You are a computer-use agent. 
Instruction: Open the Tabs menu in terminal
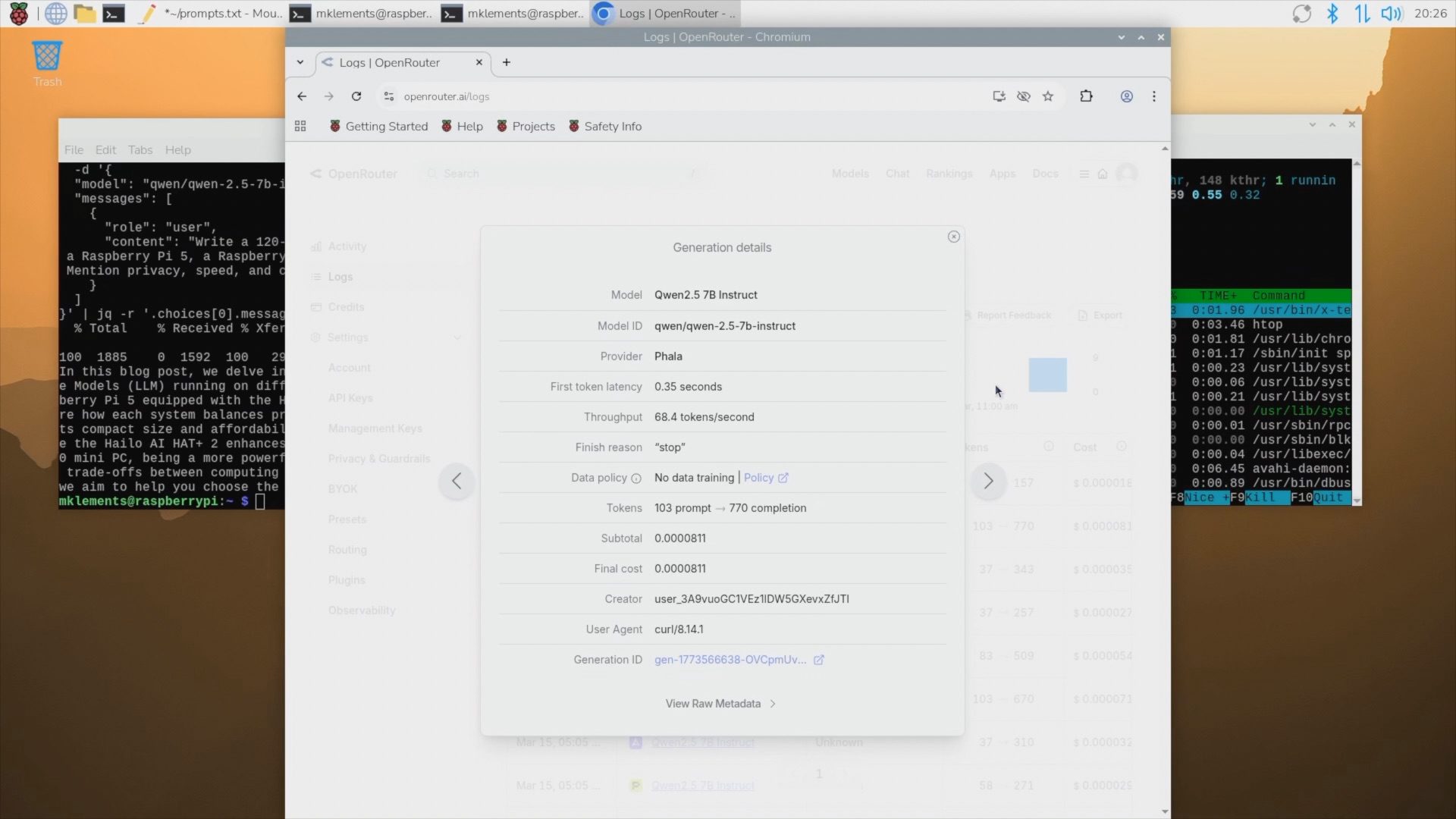coord(140,150)
